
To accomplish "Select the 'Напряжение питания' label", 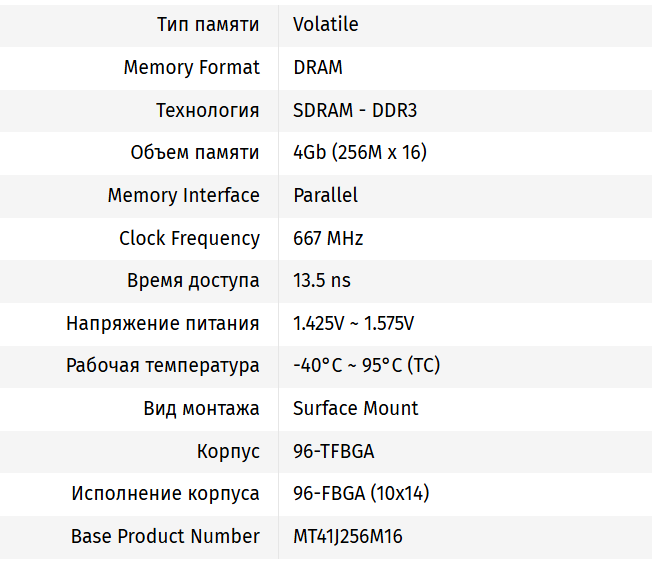I will point(163,323).
